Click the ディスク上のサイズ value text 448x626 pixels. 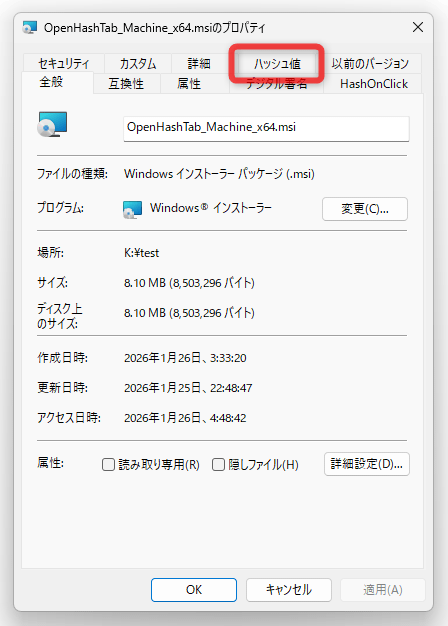[x=189, y=313]
